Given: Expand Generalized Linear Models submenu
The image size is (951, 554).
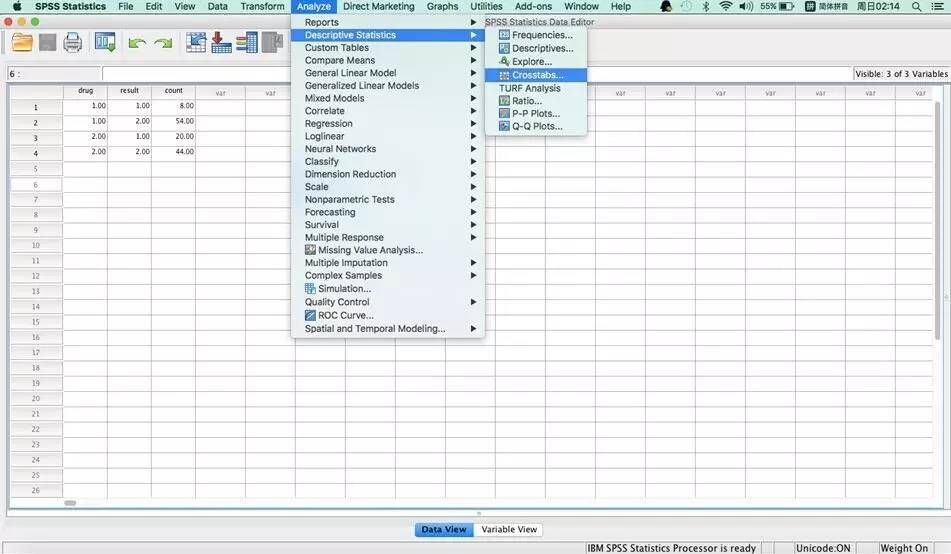Looking at the screenshot, I should click(x=388, y=86).
